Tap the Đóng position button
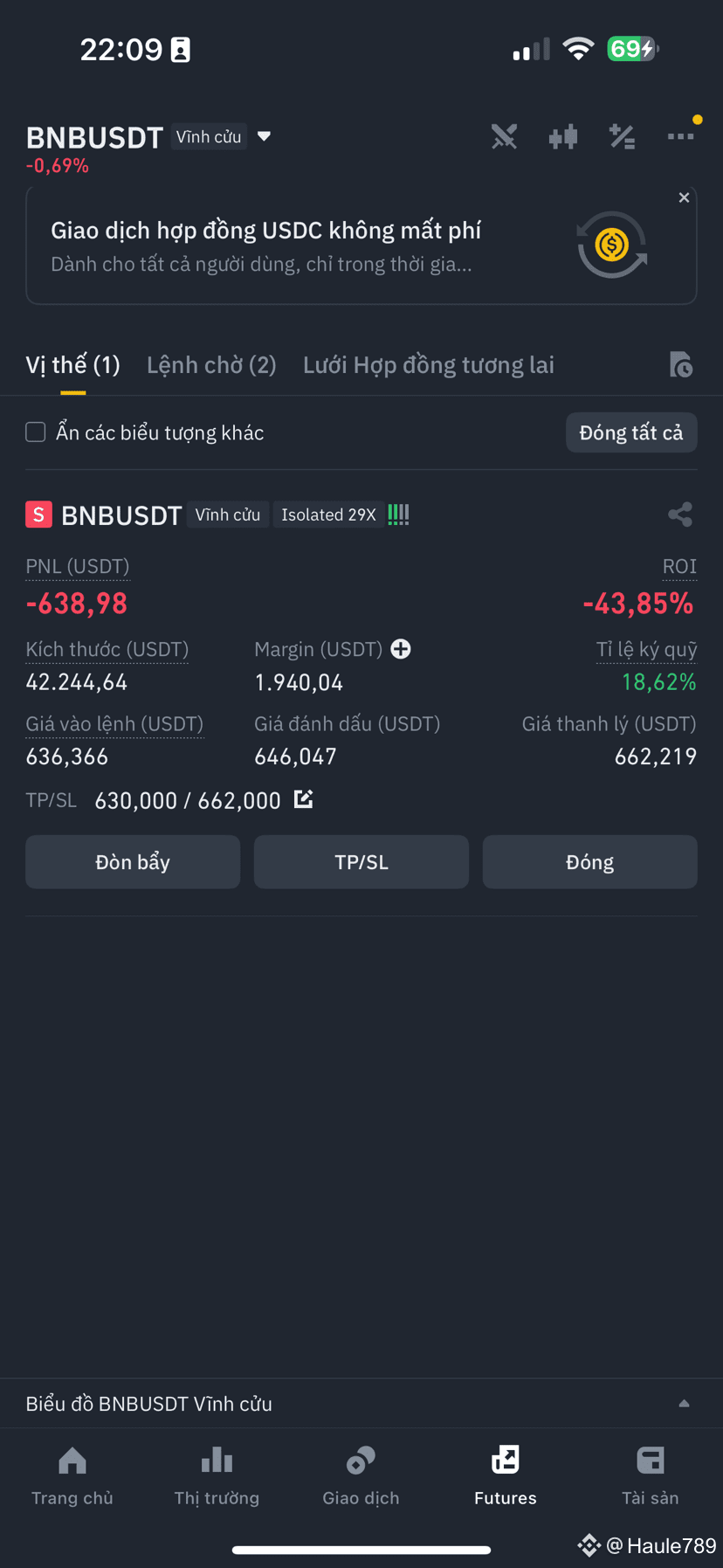Viewport: 723px width, 1568px height. (590, 862)
